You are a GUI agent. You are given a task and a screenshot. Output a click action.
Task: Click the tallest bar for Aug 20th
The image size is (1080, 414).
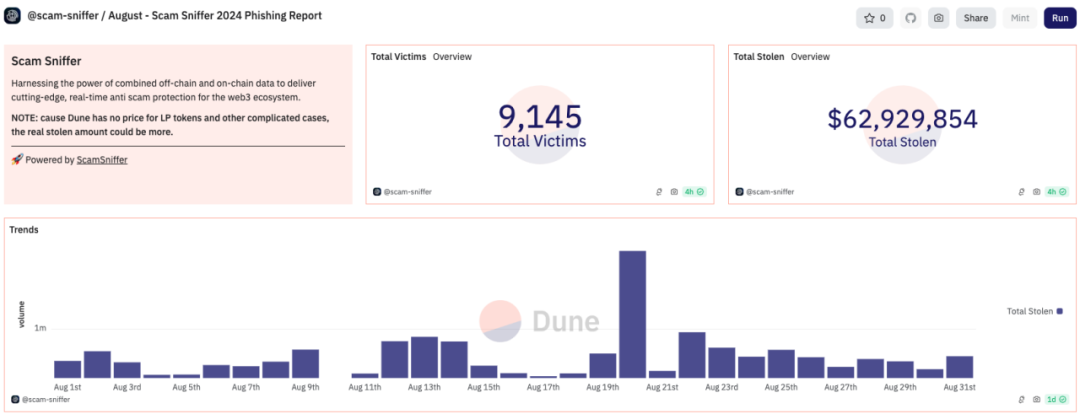pyautogui.click(x=632, y=313)
